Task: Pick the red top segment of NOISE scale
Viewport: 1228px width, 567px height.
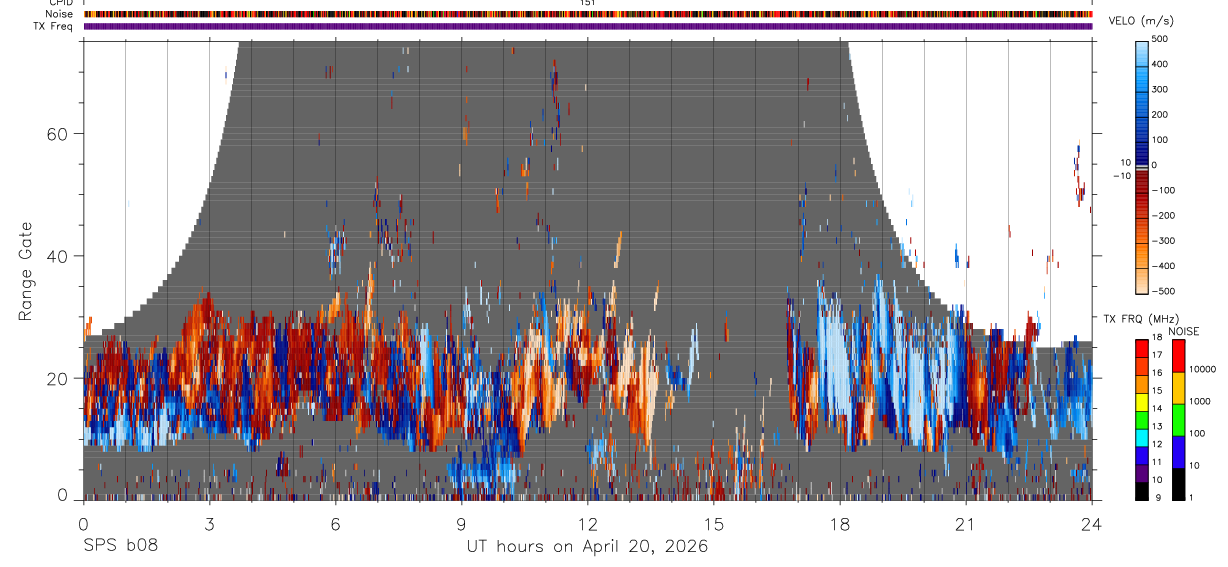Action: coord(1178,356)
